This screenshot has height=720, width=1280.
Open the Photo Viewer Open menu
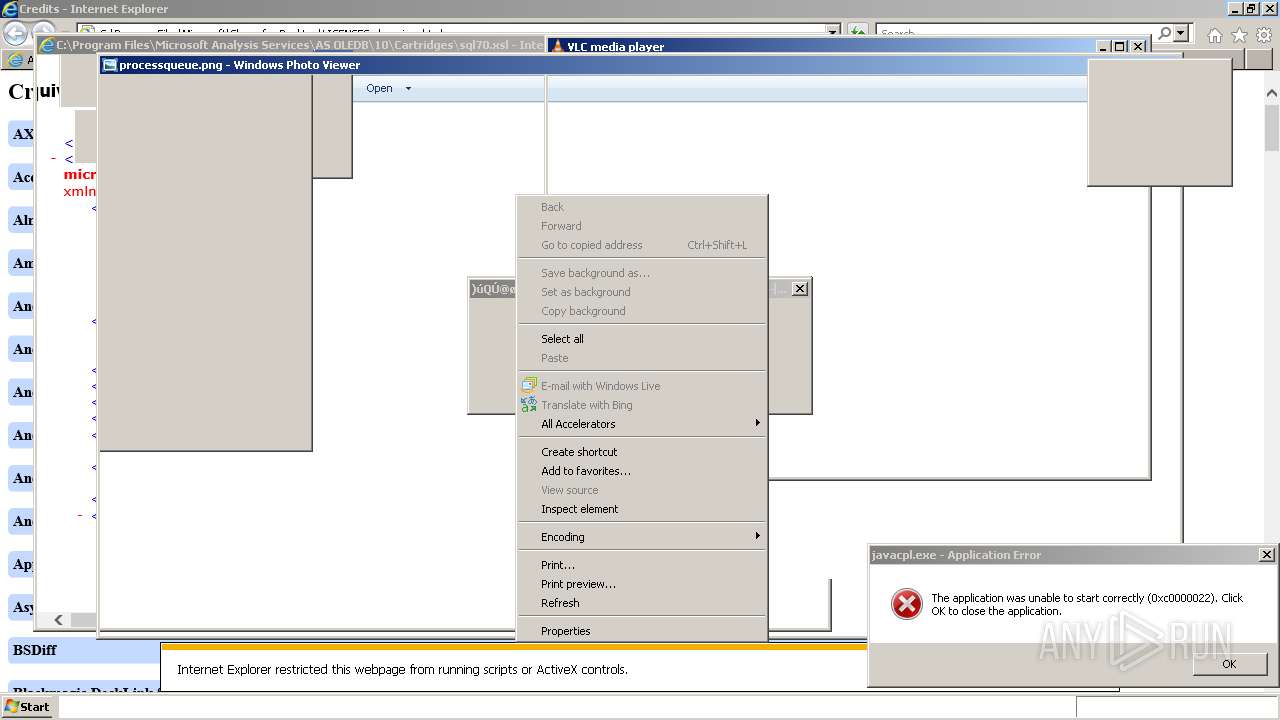point(379,88)
